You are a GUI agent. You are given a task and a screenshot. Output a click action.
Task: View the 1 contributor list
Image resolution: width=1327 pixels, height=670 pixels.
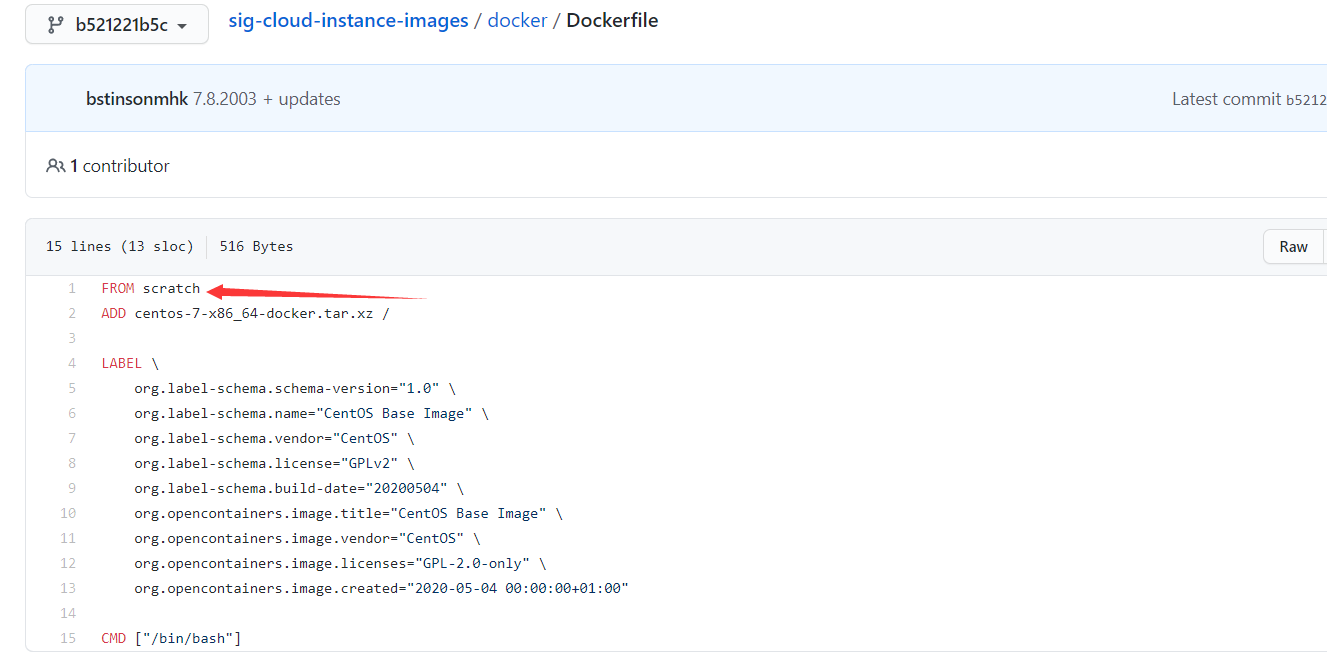[x=120, y=166]
